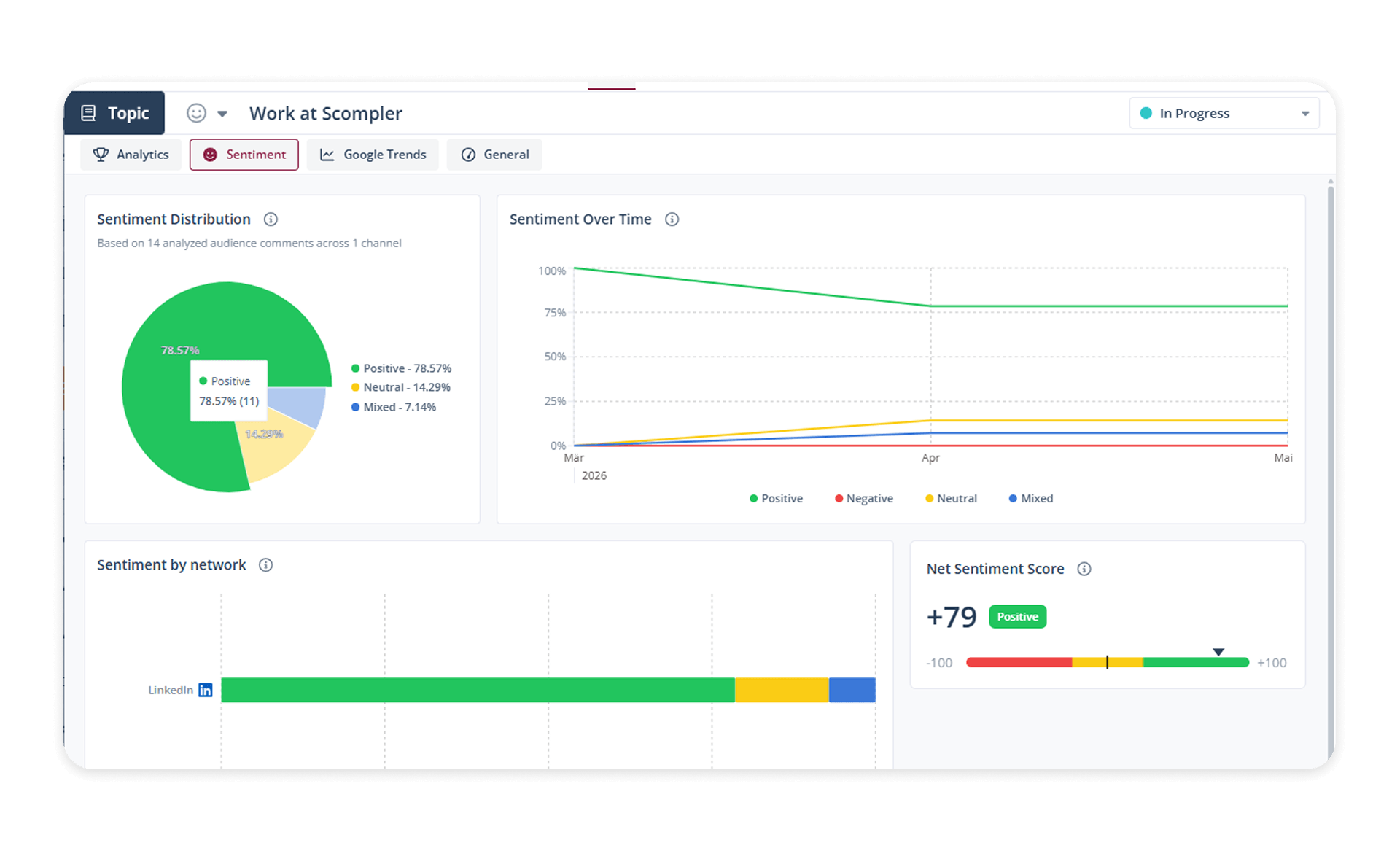This screenshot has height=851, width=1400.
Task: Toggle Negative series in line chart legend
Action: click(864, 499)
